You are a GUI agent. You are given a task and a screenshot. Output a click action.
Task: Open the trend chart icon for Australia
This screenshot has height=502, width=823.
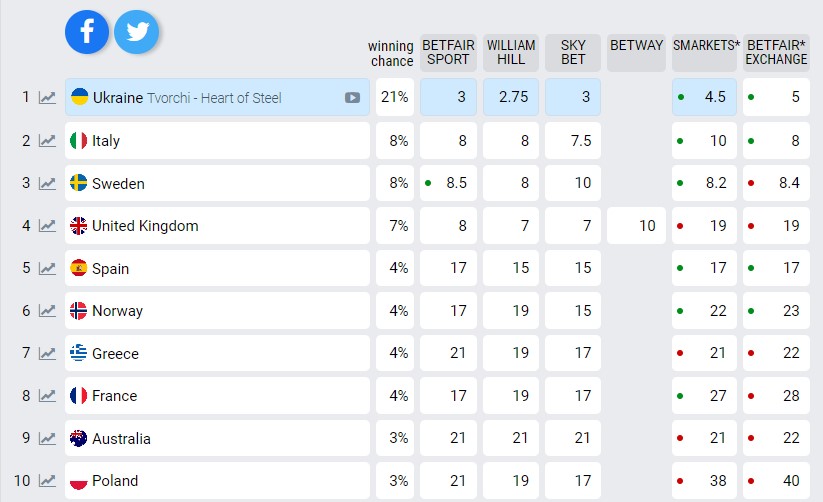(x=47, y=439)
